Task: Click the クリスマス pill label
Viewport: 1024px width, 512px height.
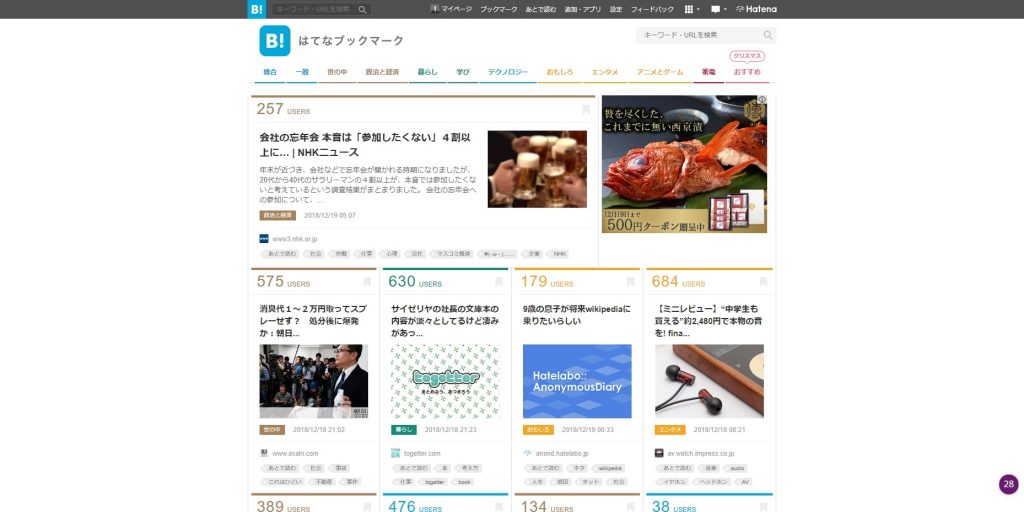Action: click(x=746, y=56)
